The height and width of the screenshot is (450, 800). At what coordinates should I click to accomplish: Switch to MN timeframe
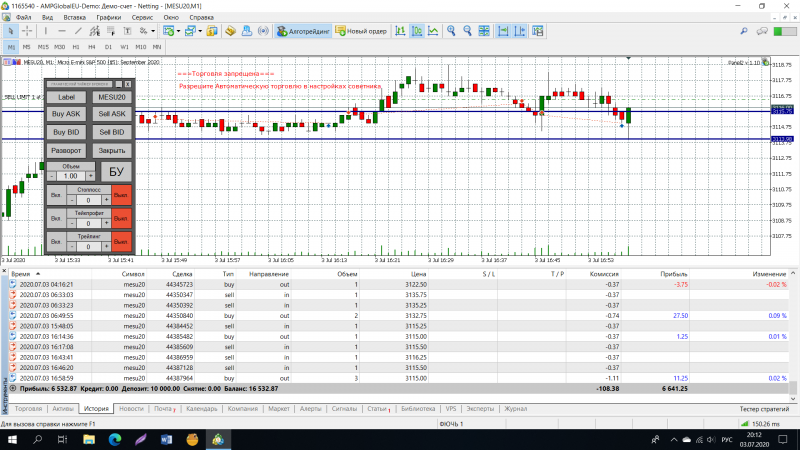point(157,47)
